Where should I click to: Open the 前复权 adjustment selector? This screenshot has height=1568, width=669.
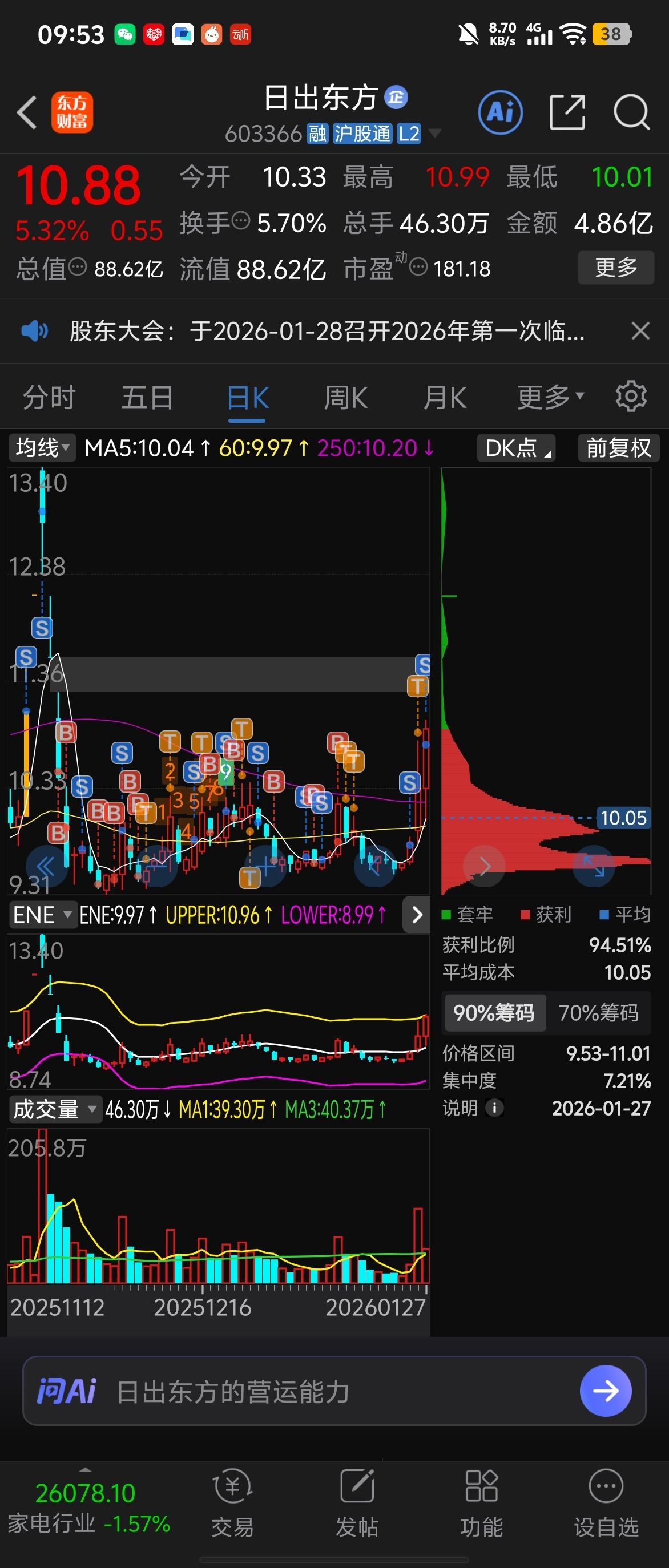618,448
